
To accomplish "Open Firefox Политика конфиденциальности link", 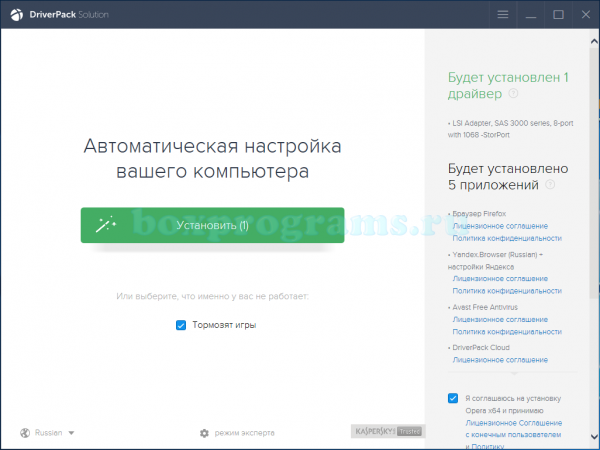I will coord(507,238).
